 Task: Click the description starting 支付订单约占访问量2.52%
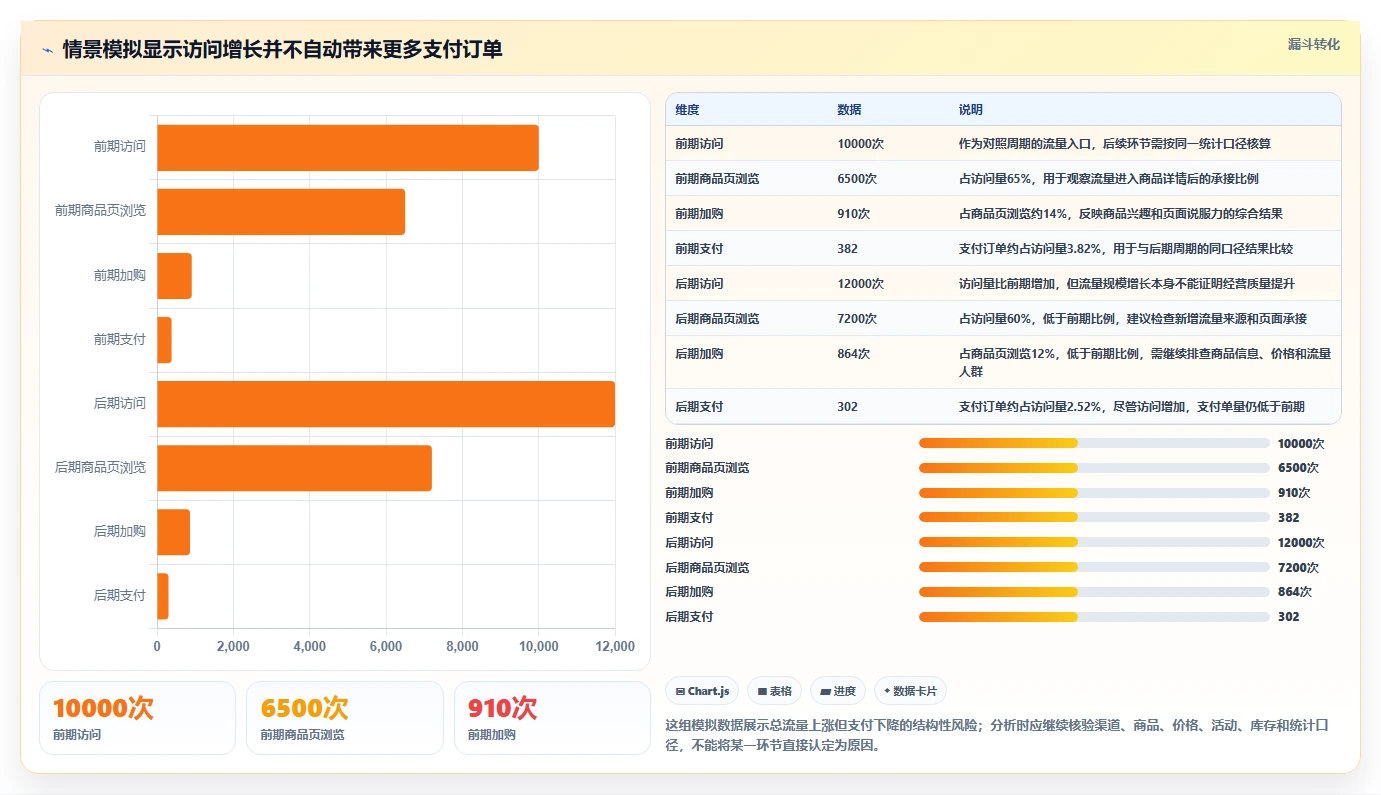1132,407
